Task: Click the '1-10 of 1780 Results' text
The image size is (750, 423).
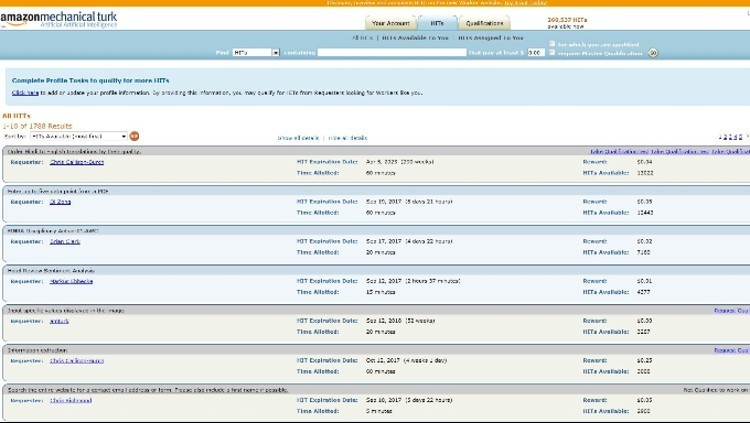Action: coord(37,126)
